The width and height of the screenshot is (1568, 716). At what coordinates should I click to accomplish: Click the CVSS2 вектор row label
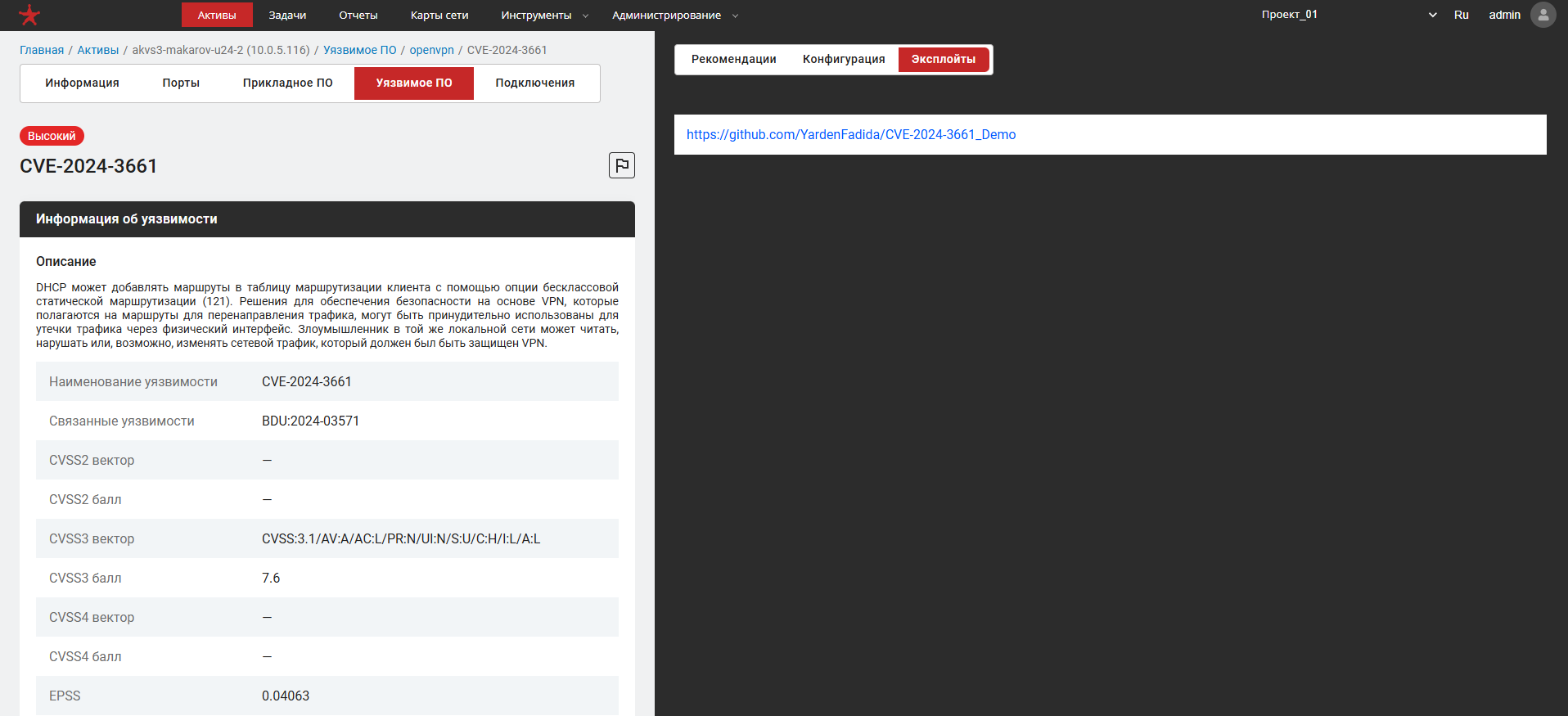(92, 460)
